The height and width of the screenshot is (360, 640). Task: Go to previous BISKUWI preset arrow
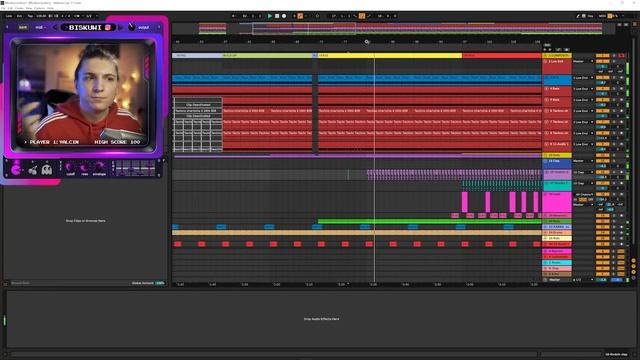(56, 27)
